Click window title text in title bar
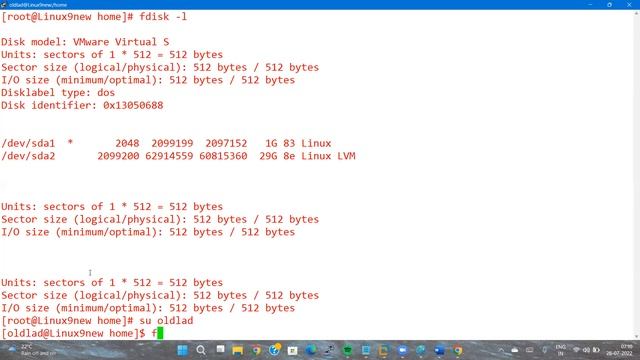This screenshot has width=640, height=360. click(x=38, y=5)
